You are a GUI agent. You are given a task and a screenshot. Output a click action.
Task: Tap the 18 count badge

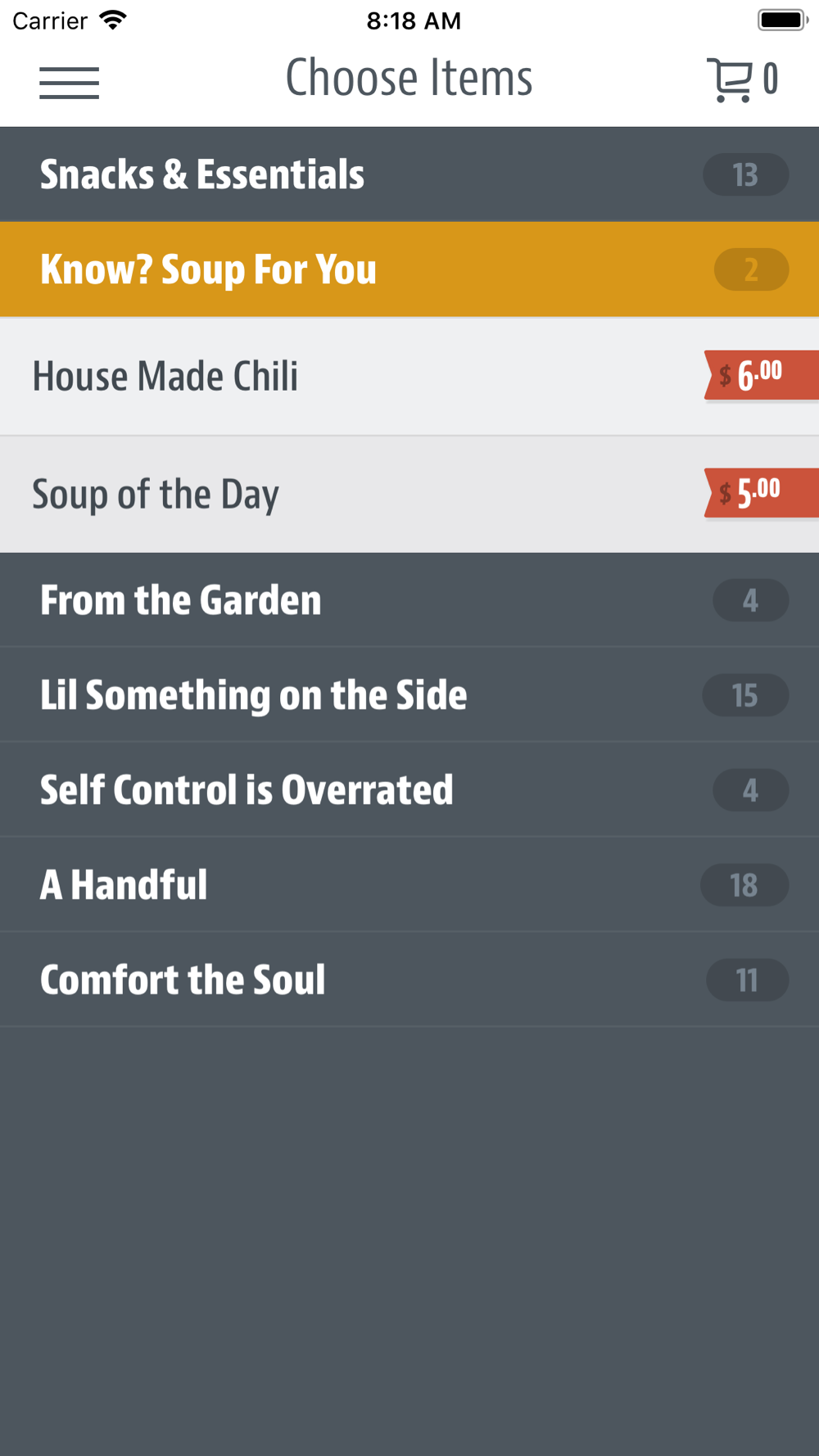tap(744, 885)
